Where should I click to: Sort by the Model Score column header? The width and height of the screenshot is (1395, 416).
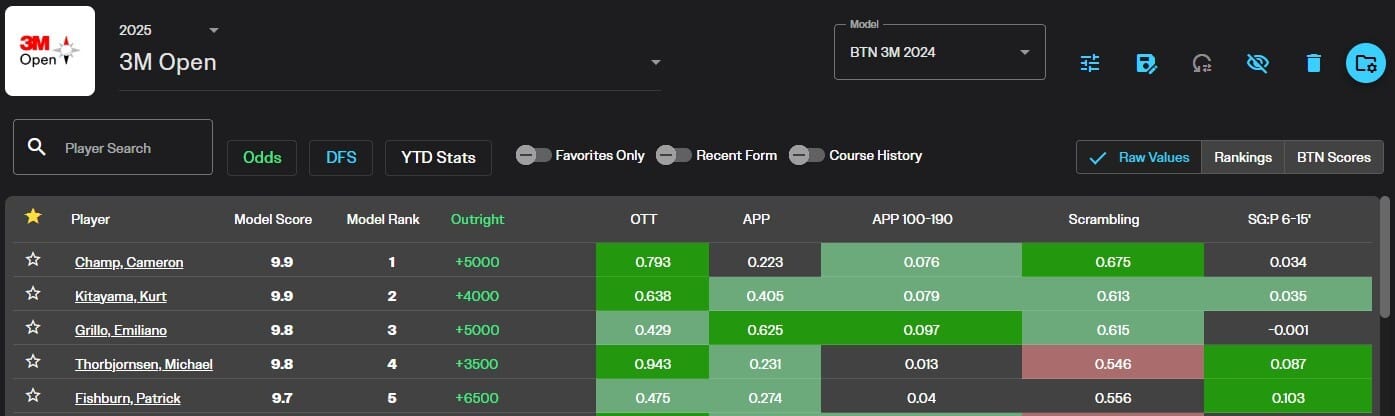pos(273,219)
